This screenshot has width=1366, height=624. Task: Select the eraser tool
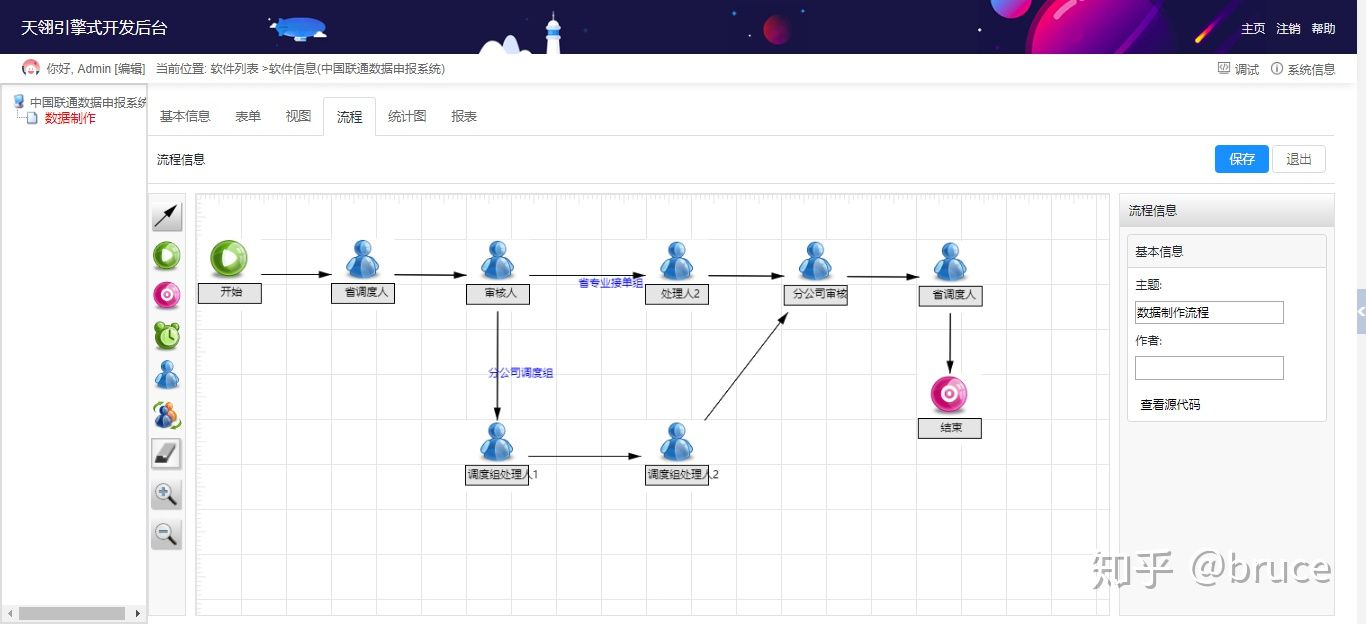(167, 454)
